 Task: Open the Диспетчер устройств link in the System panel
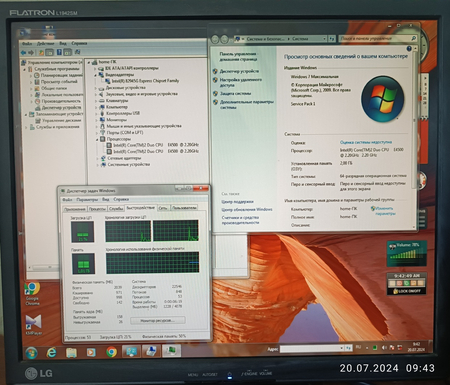pyautogui.click(x=239, y=71)
